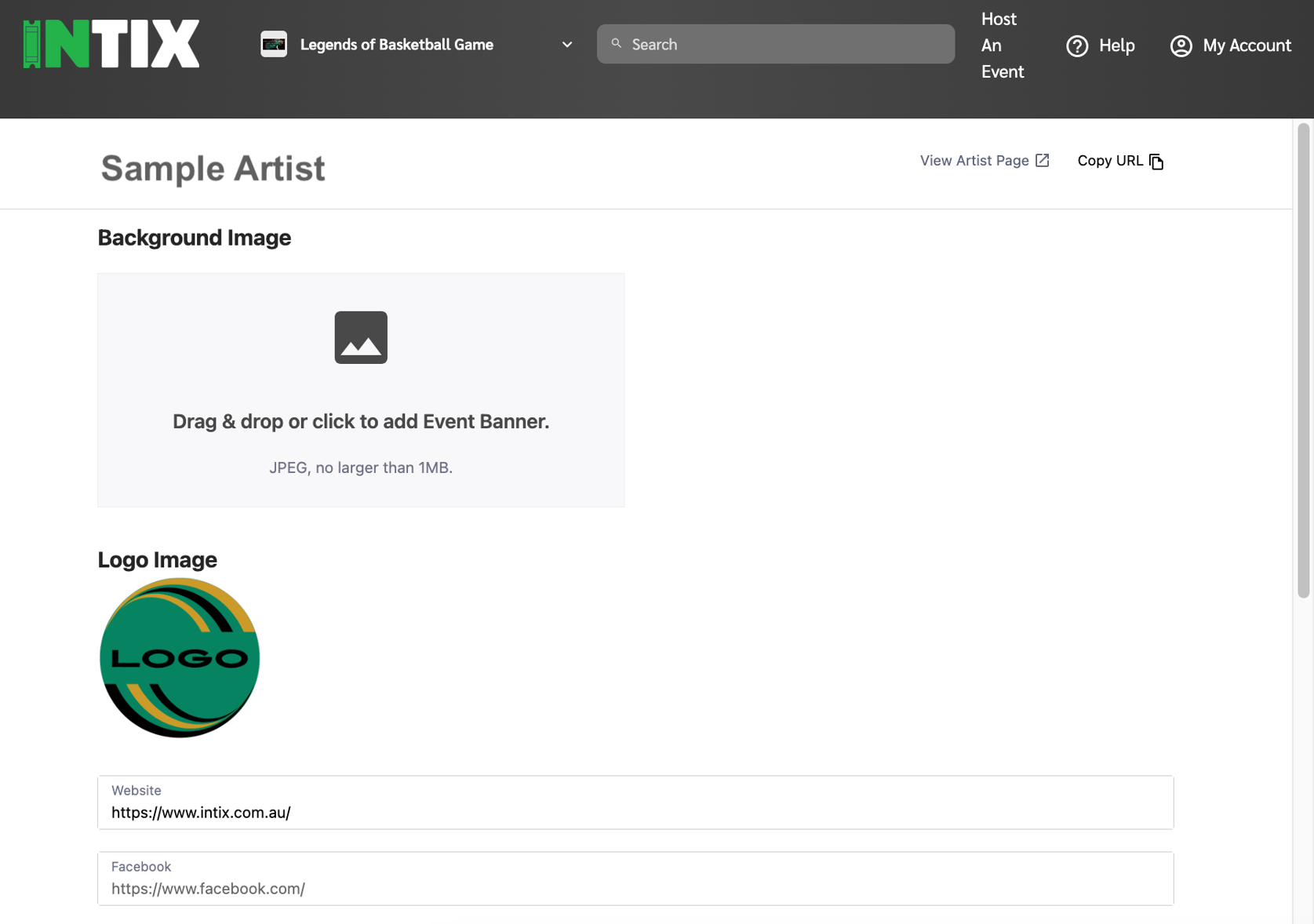
Task: Click the My Account person icon
Action: click(1181, 45)
